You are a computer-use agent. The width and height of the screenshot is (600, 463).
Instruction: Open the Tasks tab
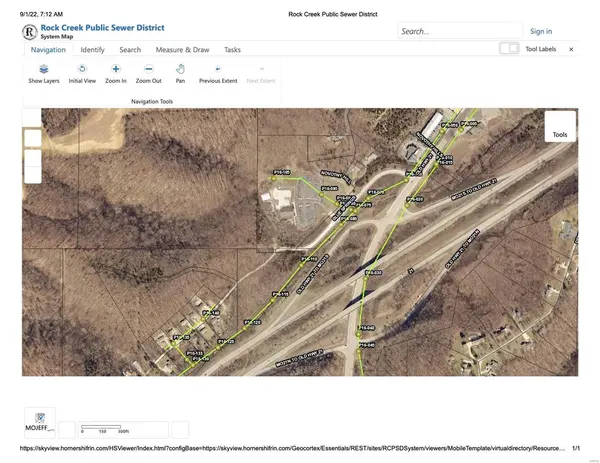pyautogui.click(x=232, y=50)
